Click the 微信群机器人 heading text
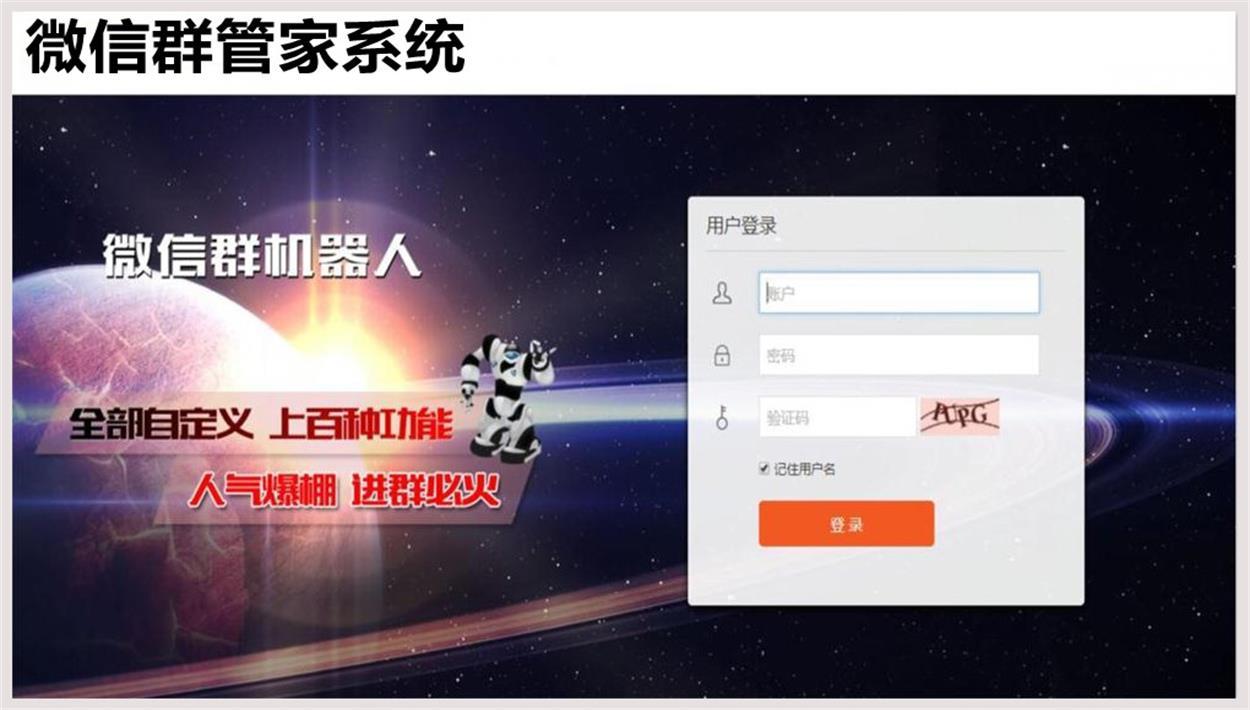The height and width of the screenshot is (710, 1250). [263, 256]
